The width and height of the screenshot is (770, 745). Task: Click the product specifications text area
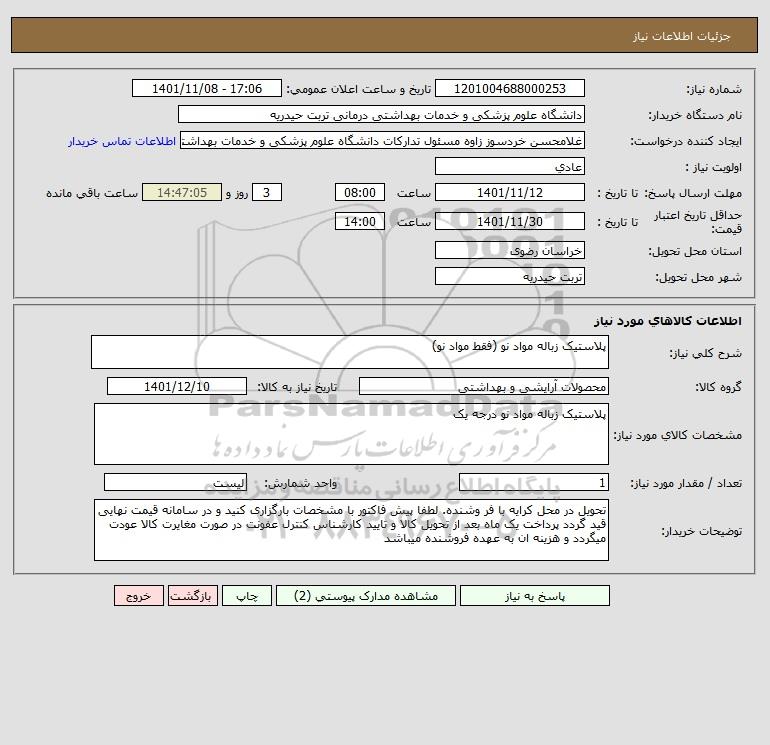[351, 434]
